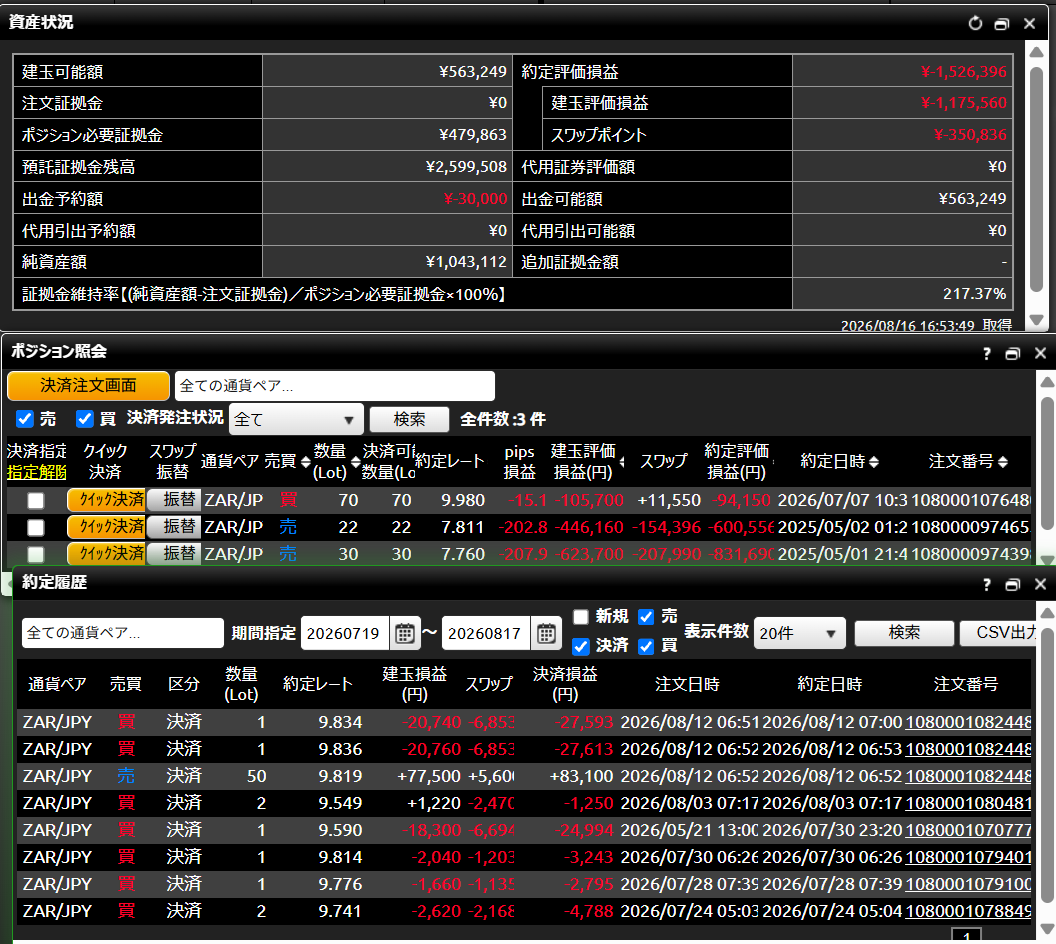
Task: Open calendar for end date 20260817
Action: click(546, 633)
